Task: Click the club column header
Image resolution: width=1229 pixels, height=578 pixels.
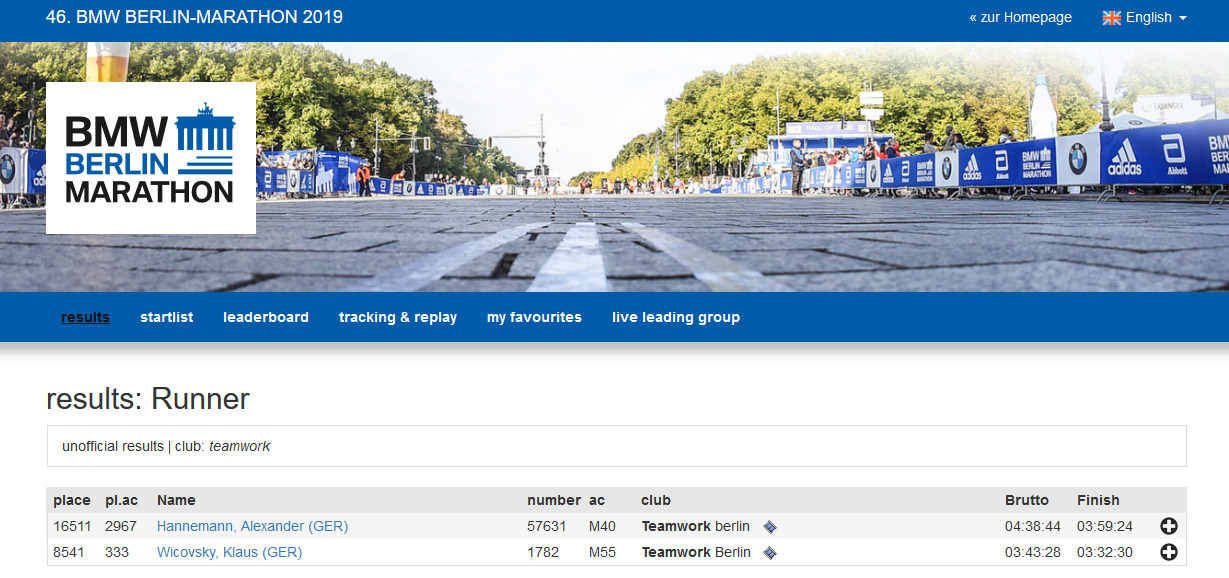Action: (x=656, y=500)
